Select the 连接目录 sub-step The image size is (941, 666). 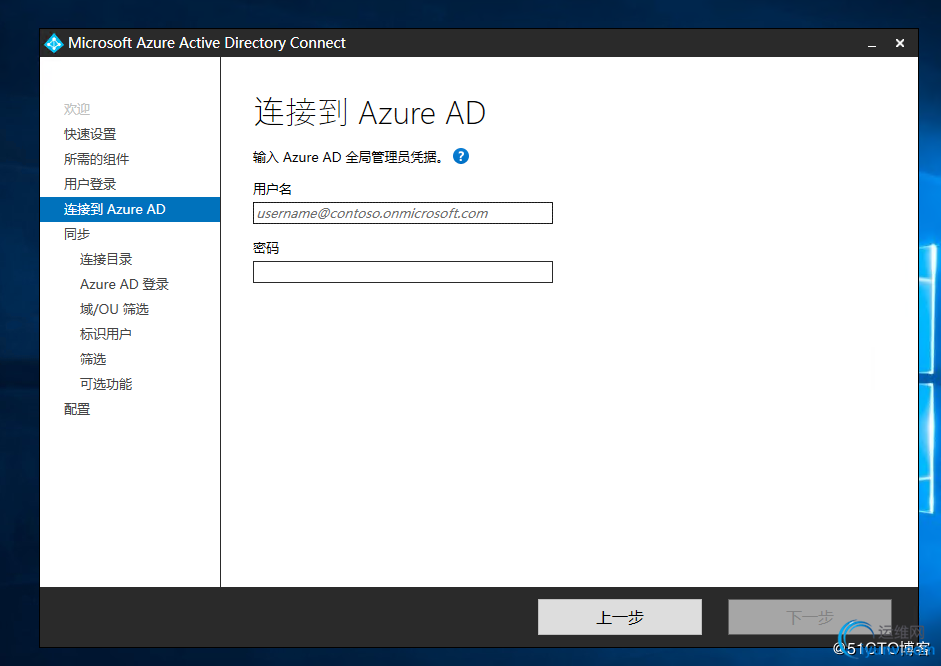(106, 259)
